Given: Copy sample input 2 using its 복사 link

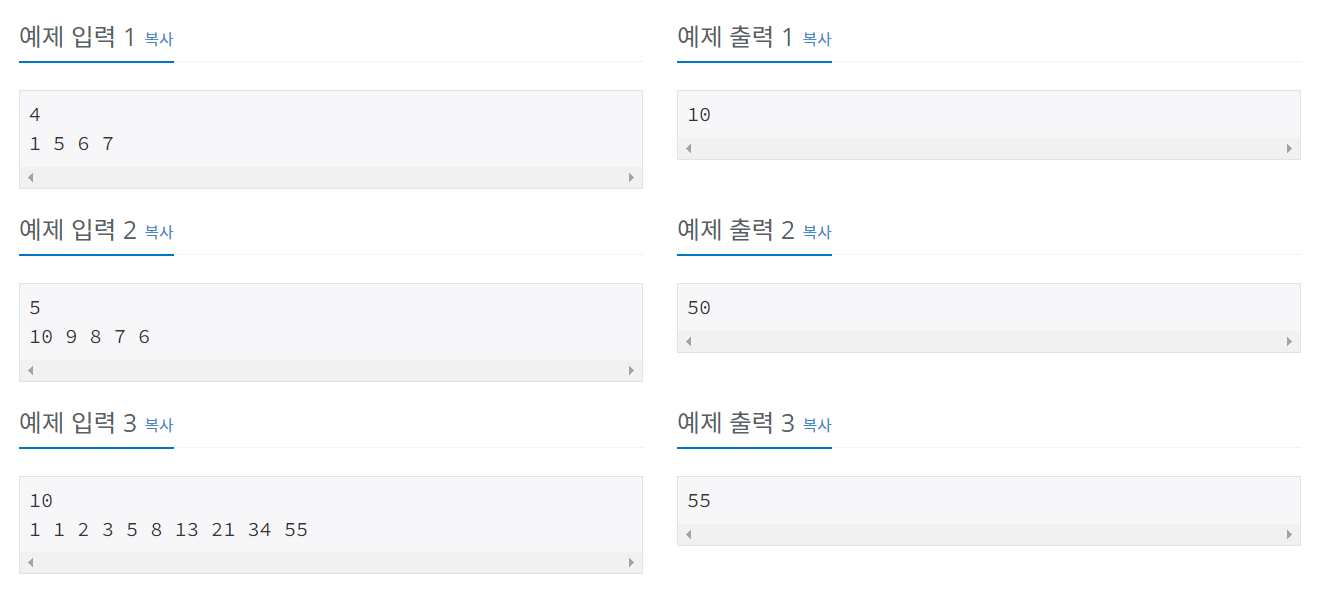Looking at the screenshot, I should point(158,232).
